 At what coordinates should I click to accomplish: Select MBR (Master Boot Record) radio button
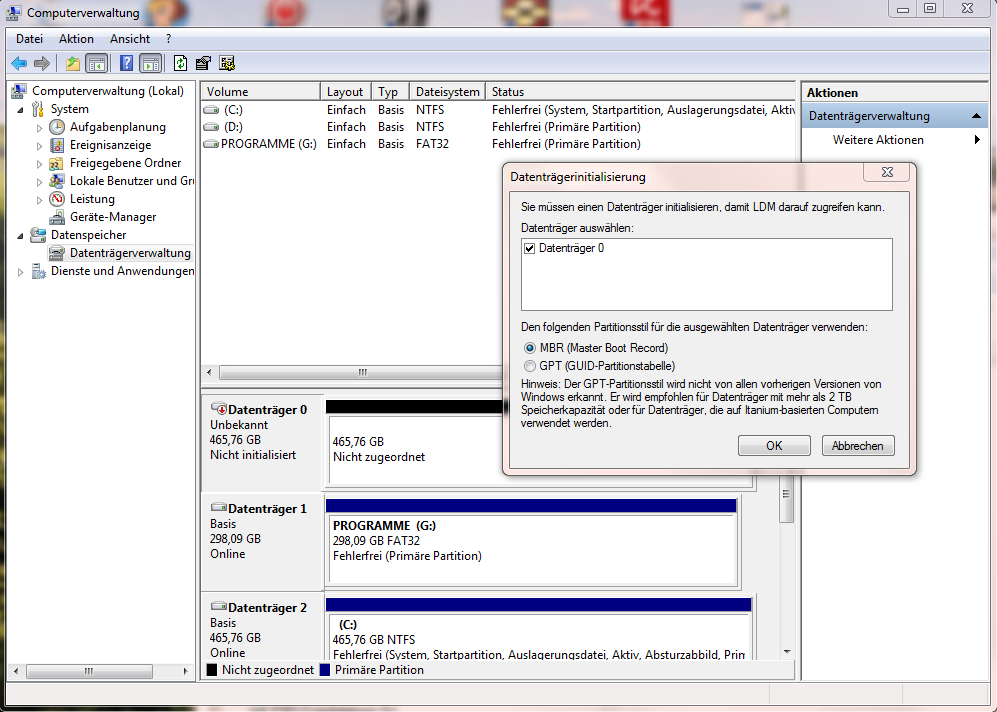tap(530, 348)
